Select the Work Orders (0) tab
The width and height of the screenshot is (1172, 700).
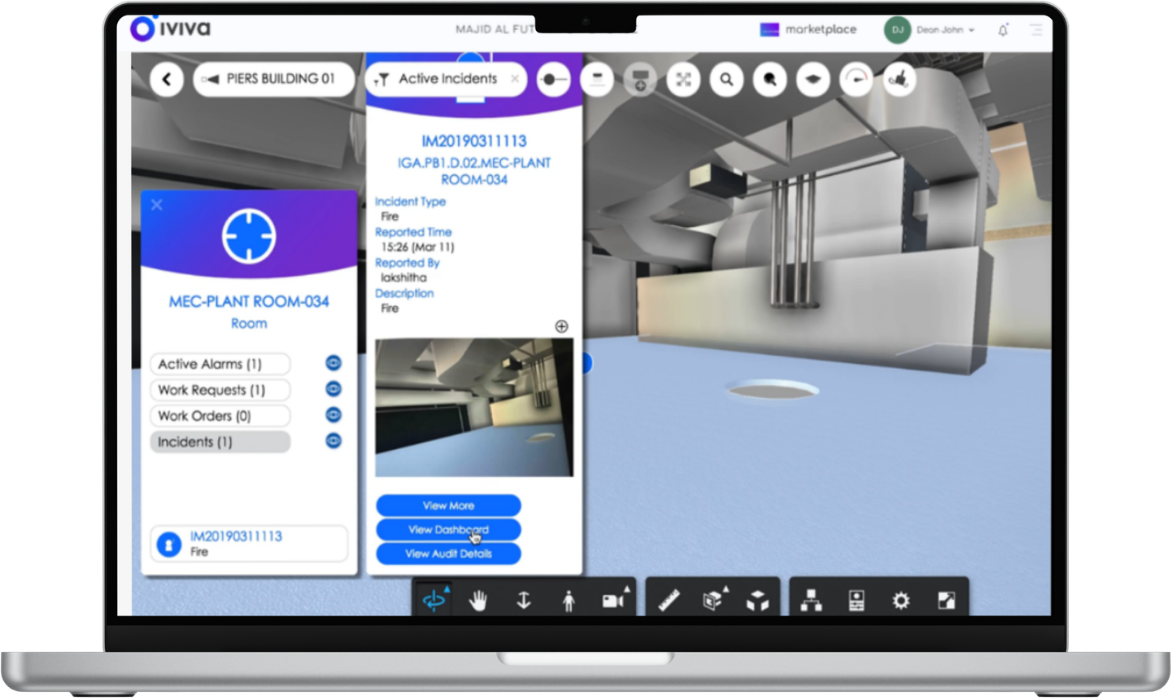(x=220, y=416)
